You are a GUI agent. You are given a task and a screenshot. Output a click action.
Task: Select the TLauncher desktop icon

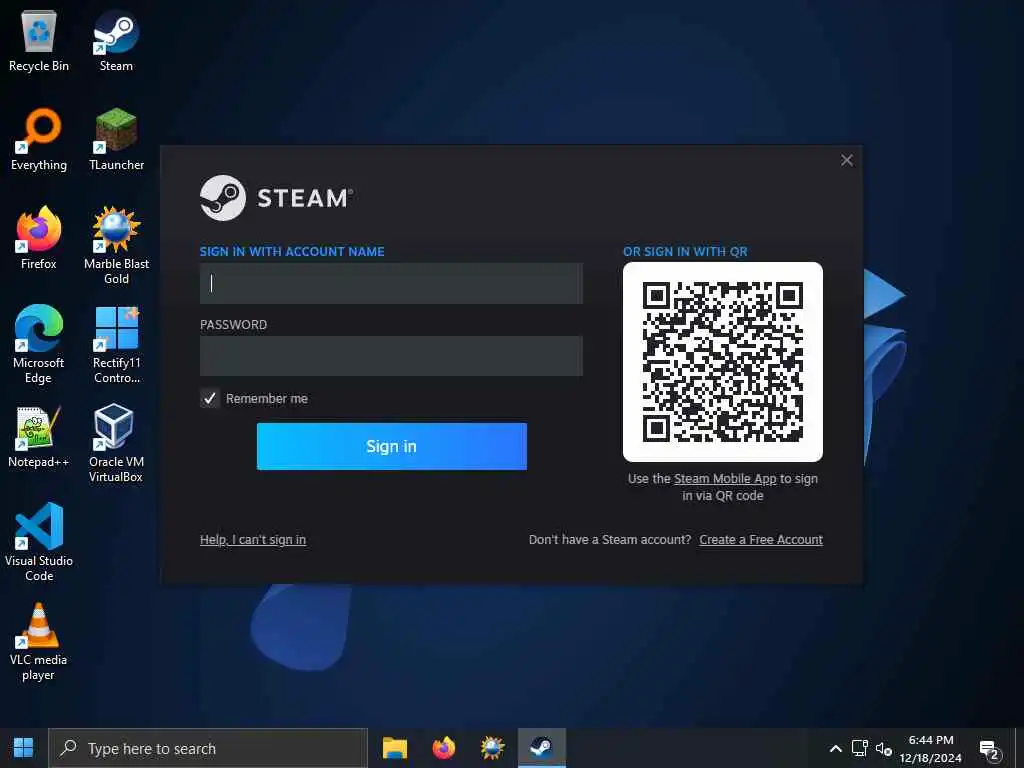point(116,140)
